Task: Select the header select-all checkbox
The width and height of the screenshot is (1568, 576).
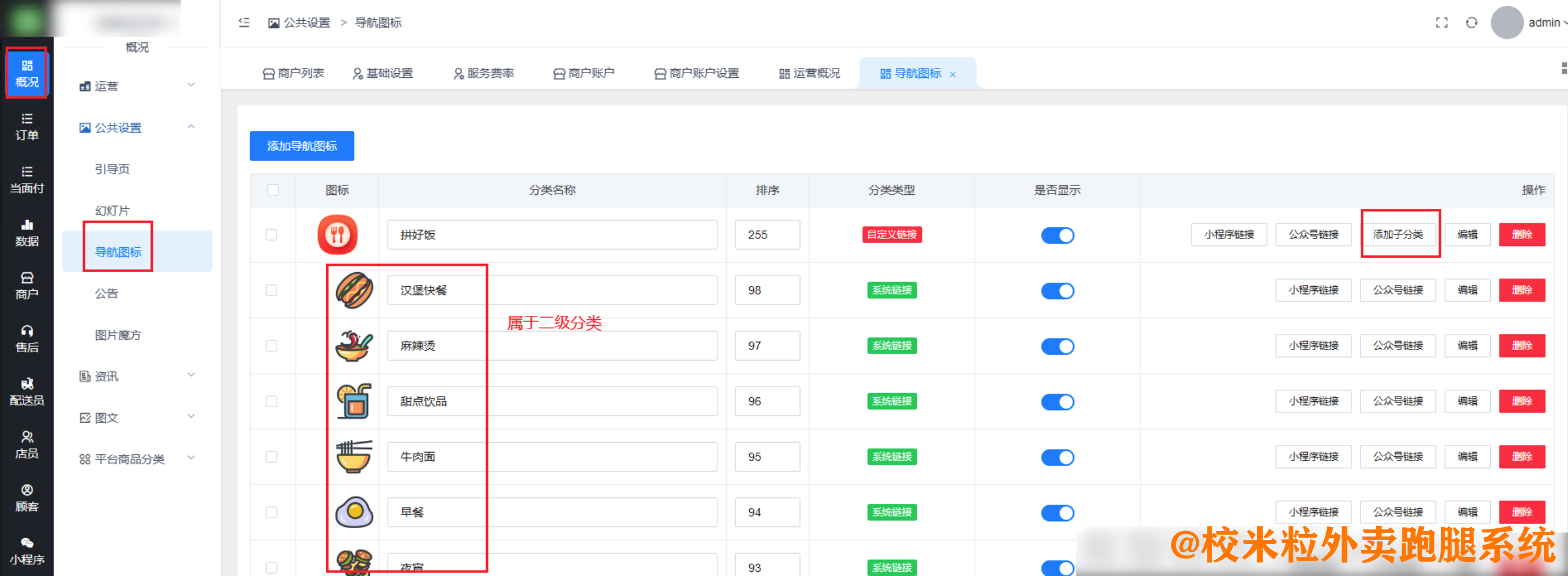Action: [x=273, y=190]
